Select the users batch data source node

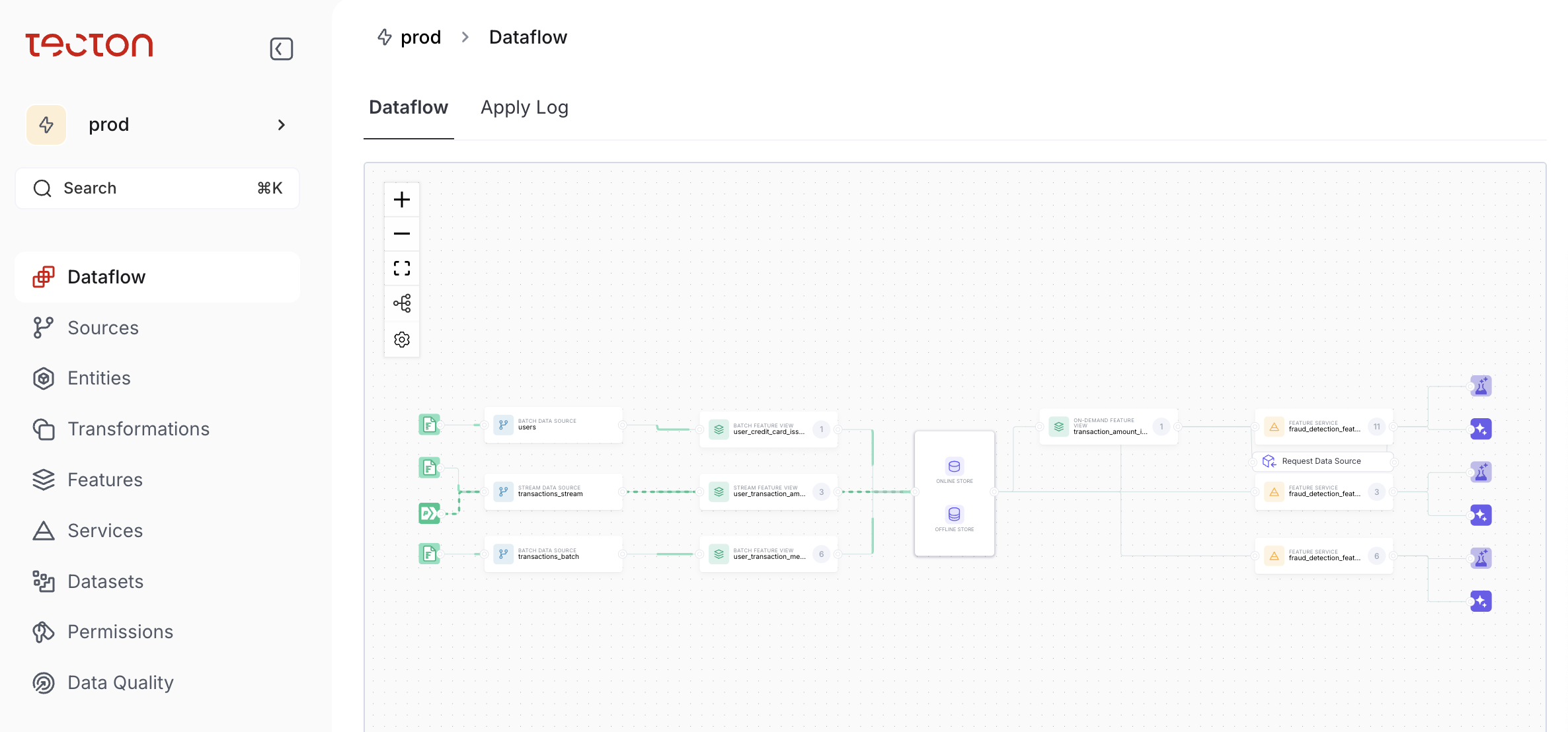pyautogui.click(x=553, y=425)
